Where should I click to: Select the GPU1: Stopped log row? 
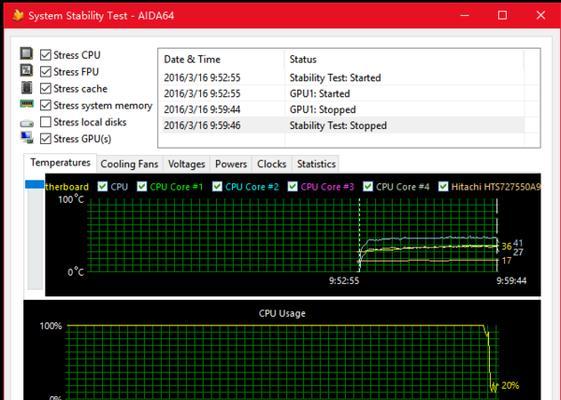(342, 109)
